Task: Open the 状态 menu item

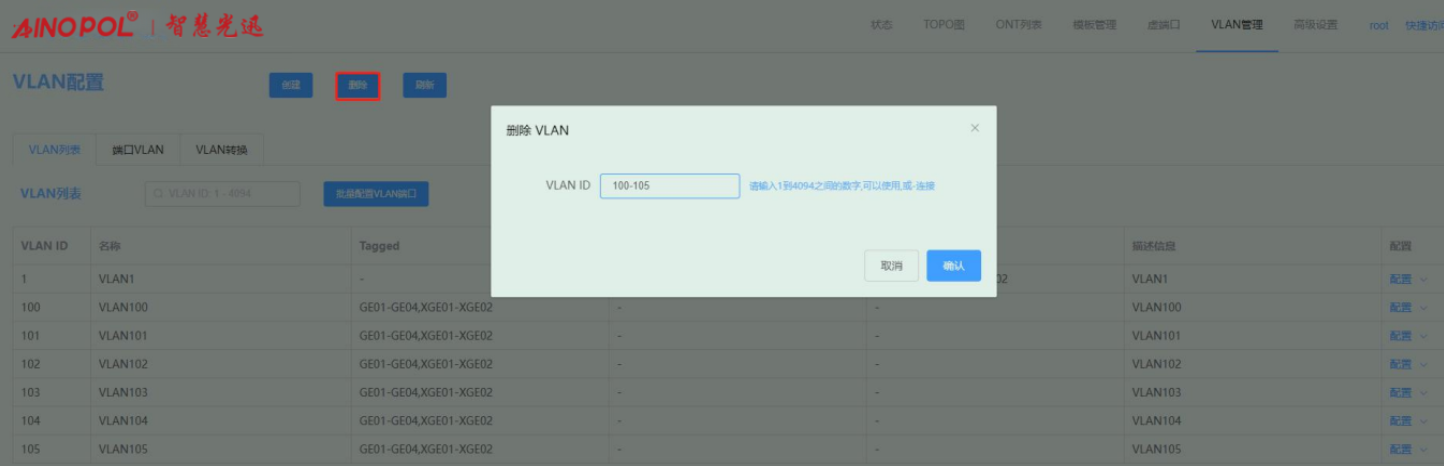Action: pos(881,26)
